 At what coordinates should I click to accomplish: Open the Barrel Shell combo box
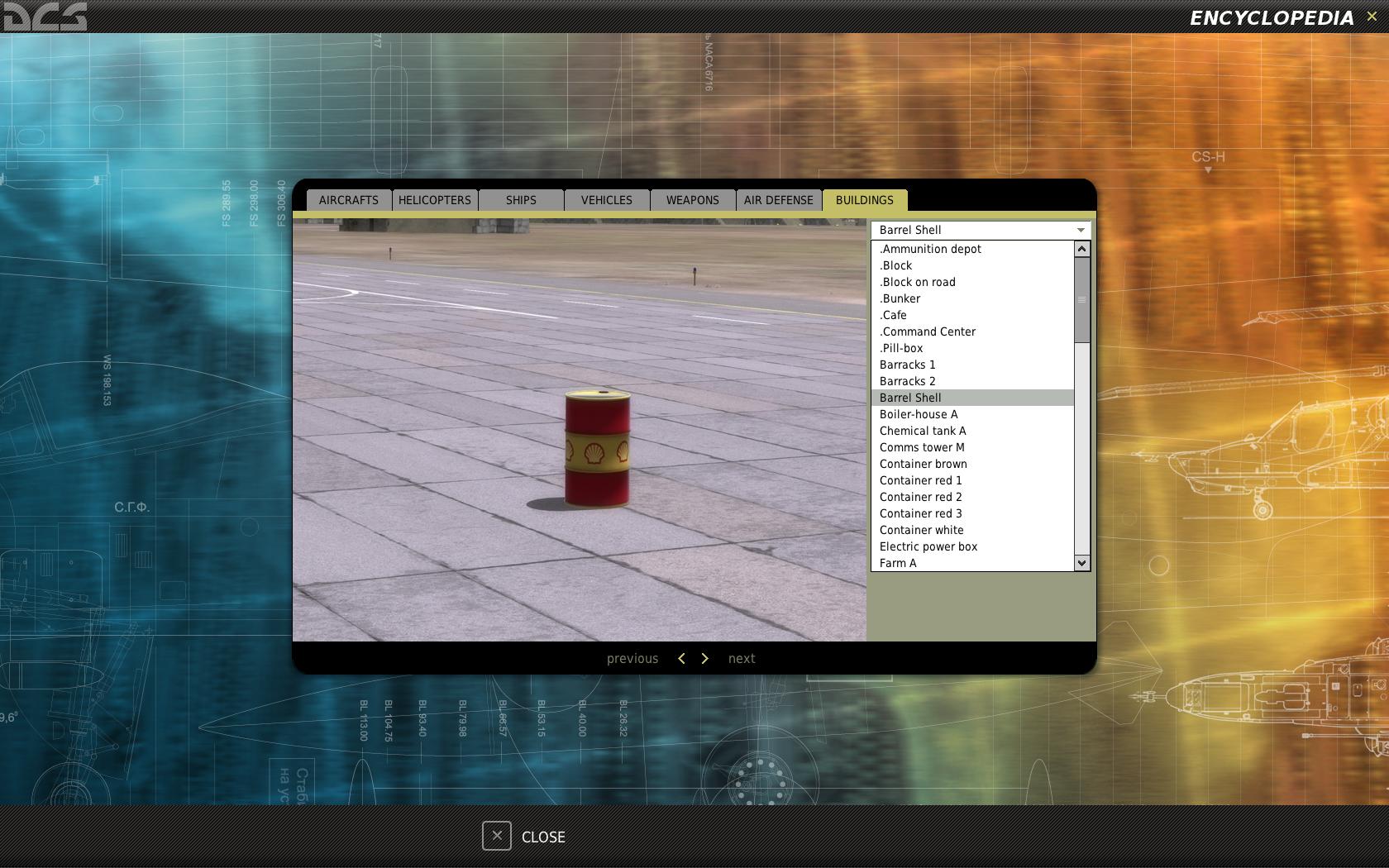click(x=981, y=230)
